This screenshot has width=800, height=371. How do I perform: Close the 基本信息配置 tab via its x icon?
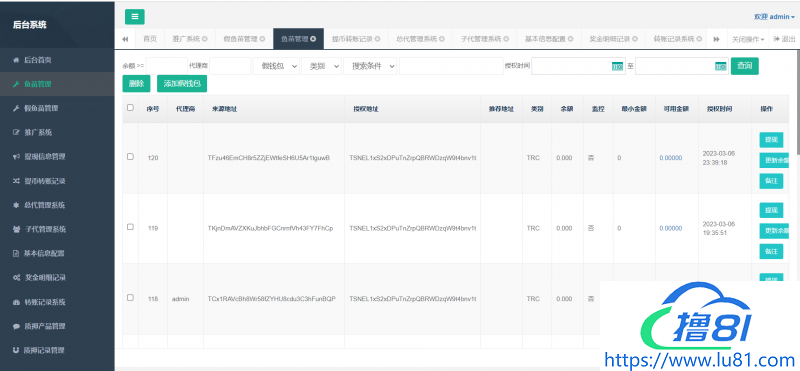[x=570, y=39]
